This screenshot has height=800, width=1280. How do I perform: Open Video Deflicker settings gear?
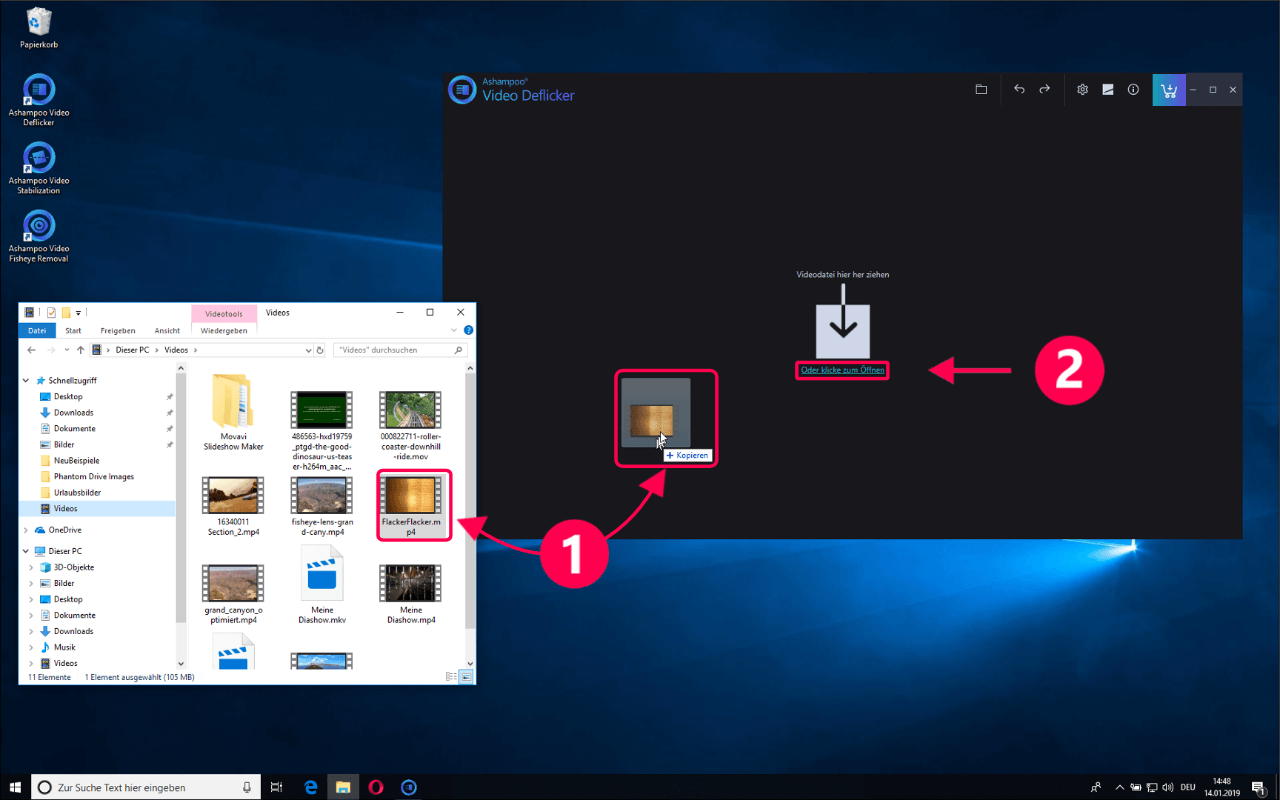(x=1082, y=89)
